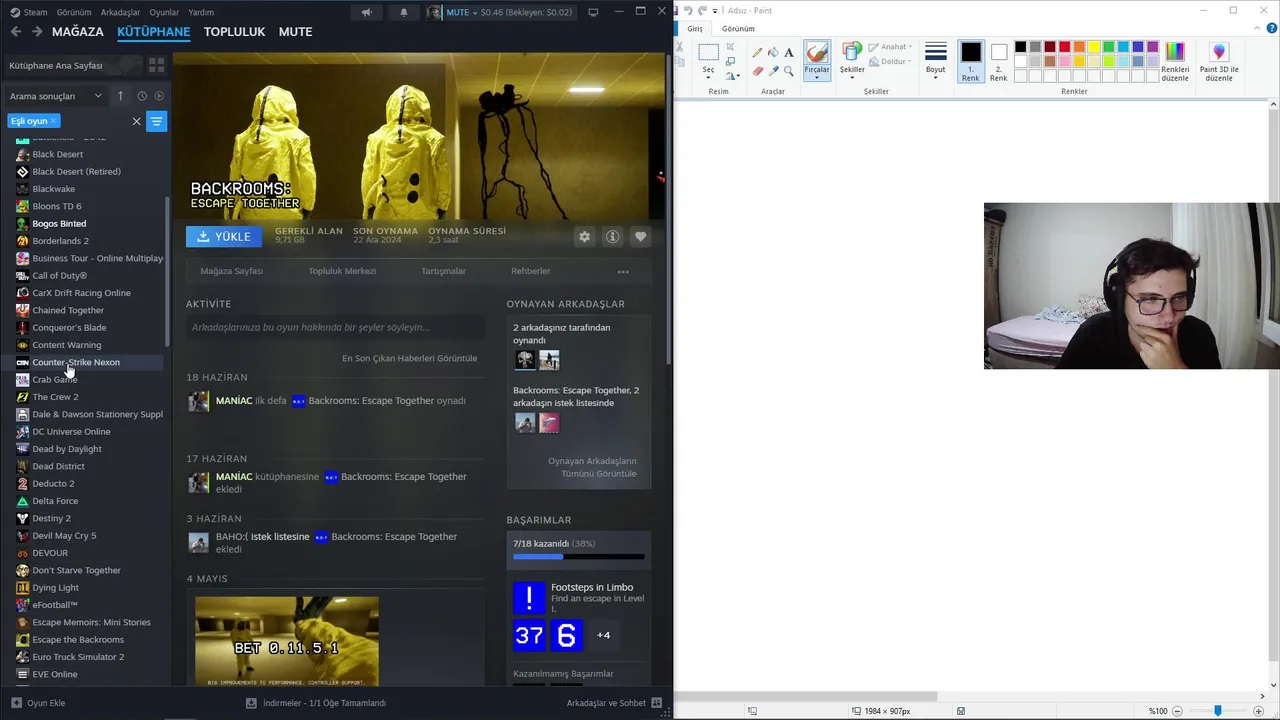Open Oyunlar menu in Steam
The image size is (1280, 720).
pyautogui.click(x=164, y=12)
